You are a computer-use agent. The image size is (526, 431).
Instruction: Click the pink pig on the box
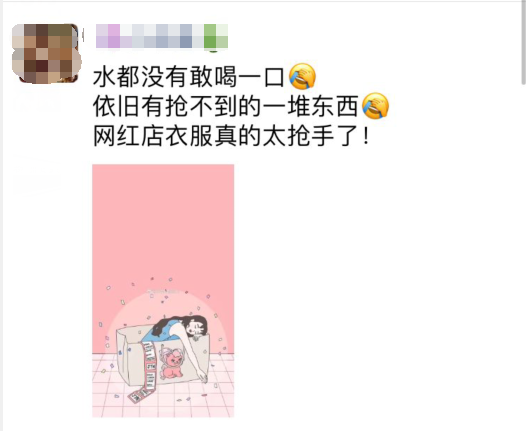pyautogui.click(x=172, y=364)
